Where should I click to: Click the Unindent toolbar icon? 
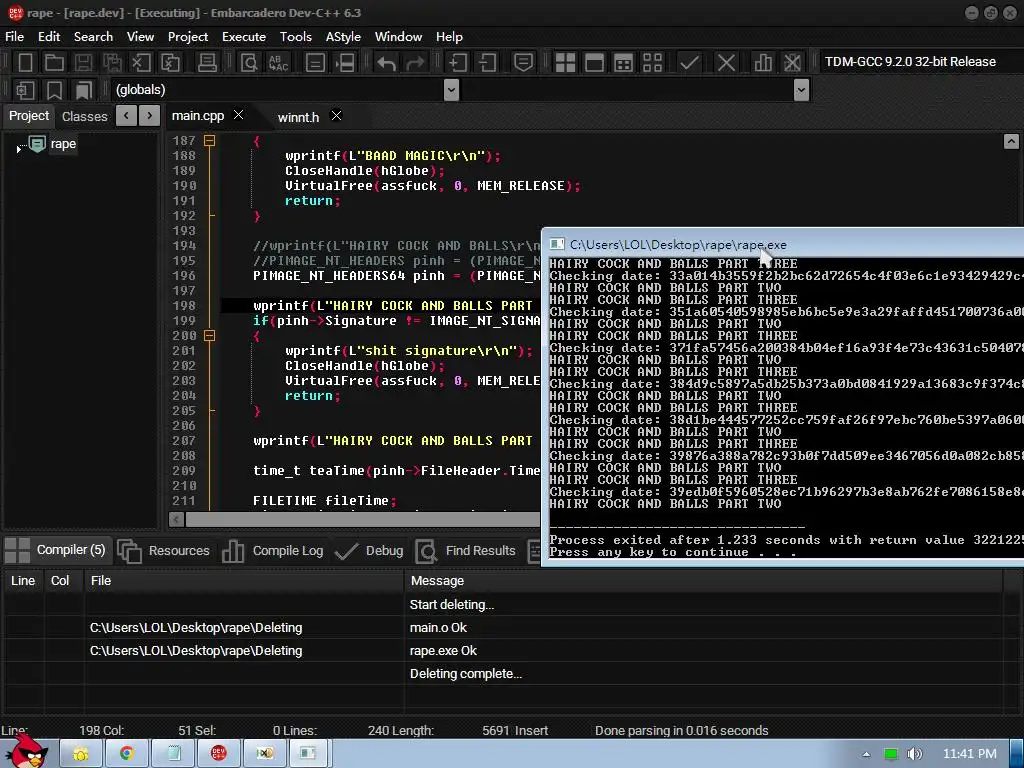coord(487,63)
